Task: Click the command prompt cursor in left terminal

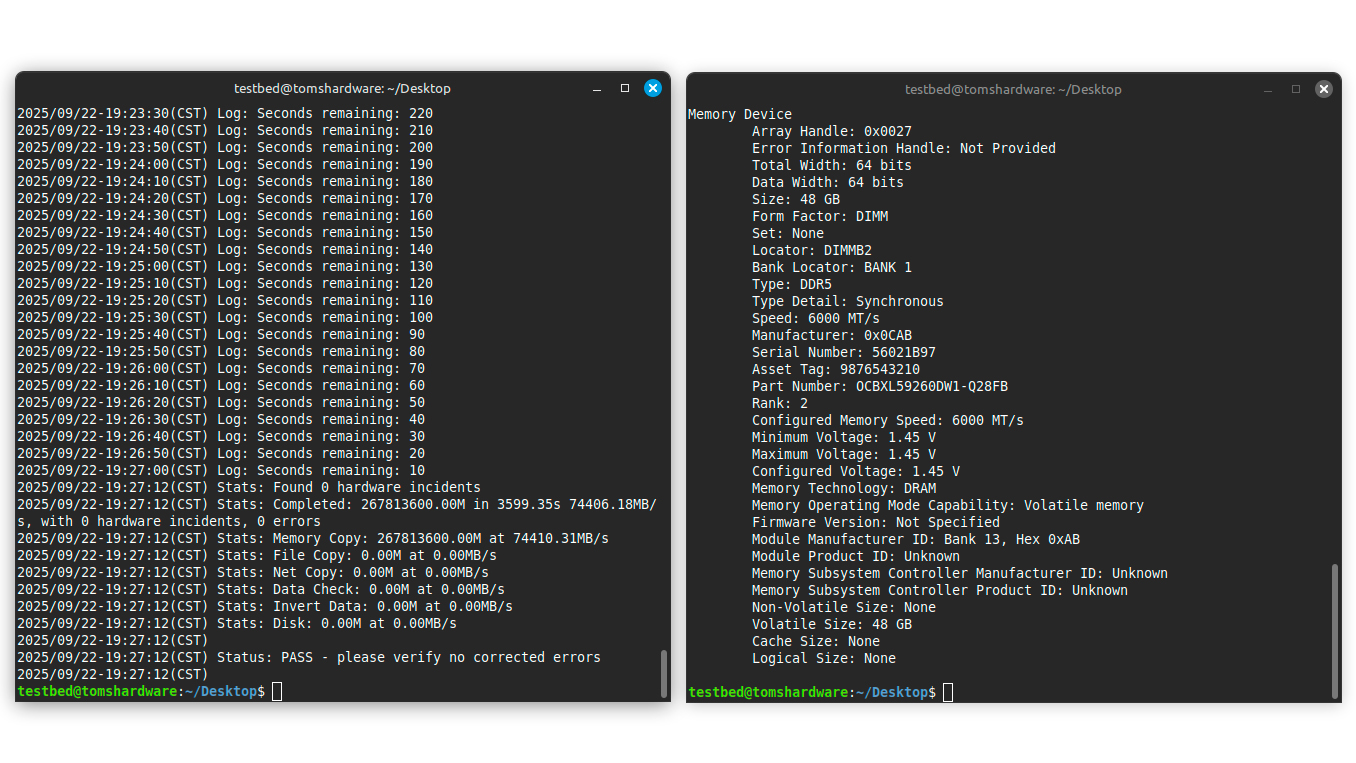Action: pos(277,692)
